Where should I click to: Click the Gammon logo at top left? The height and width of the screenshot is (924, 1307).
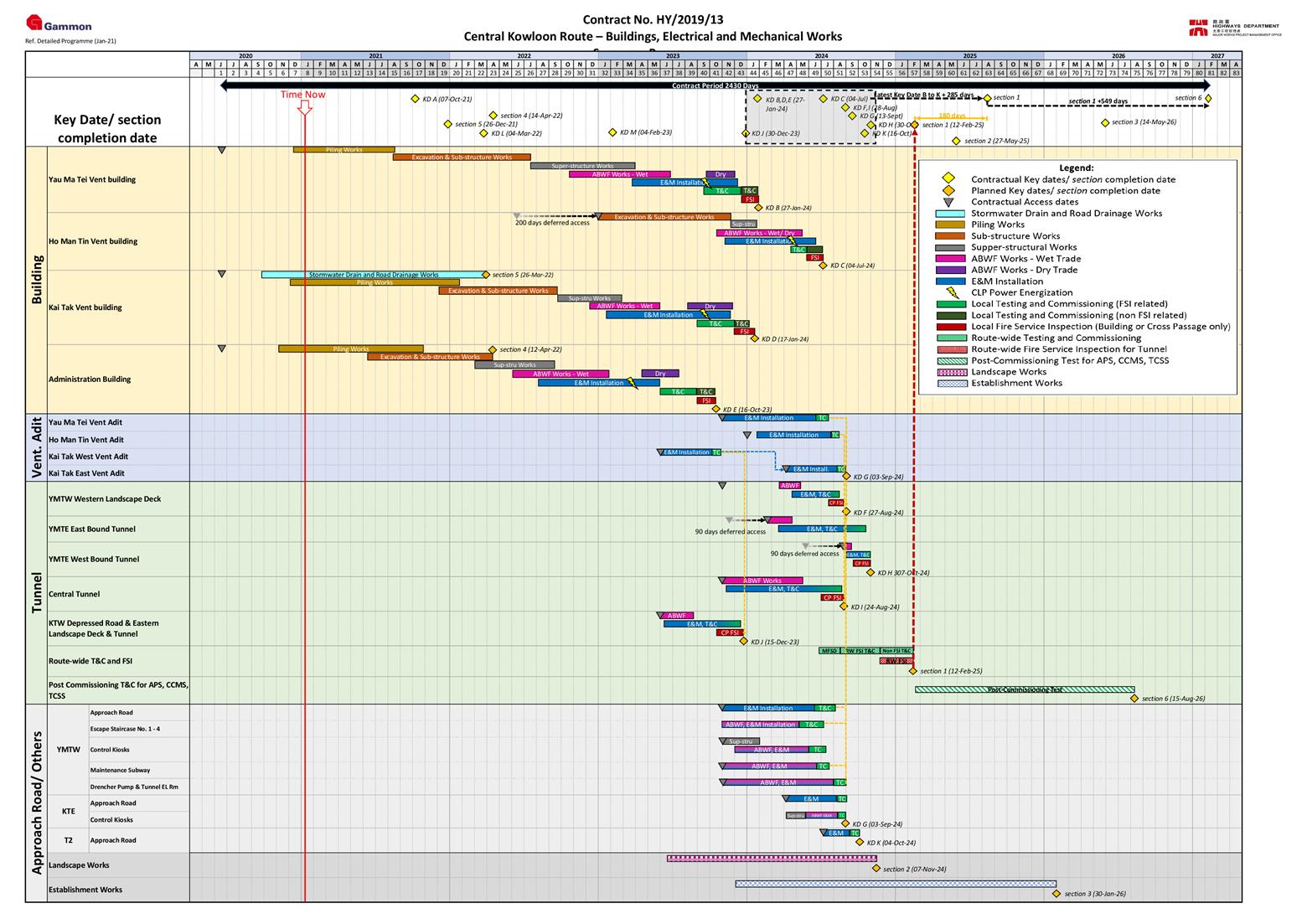59,24
